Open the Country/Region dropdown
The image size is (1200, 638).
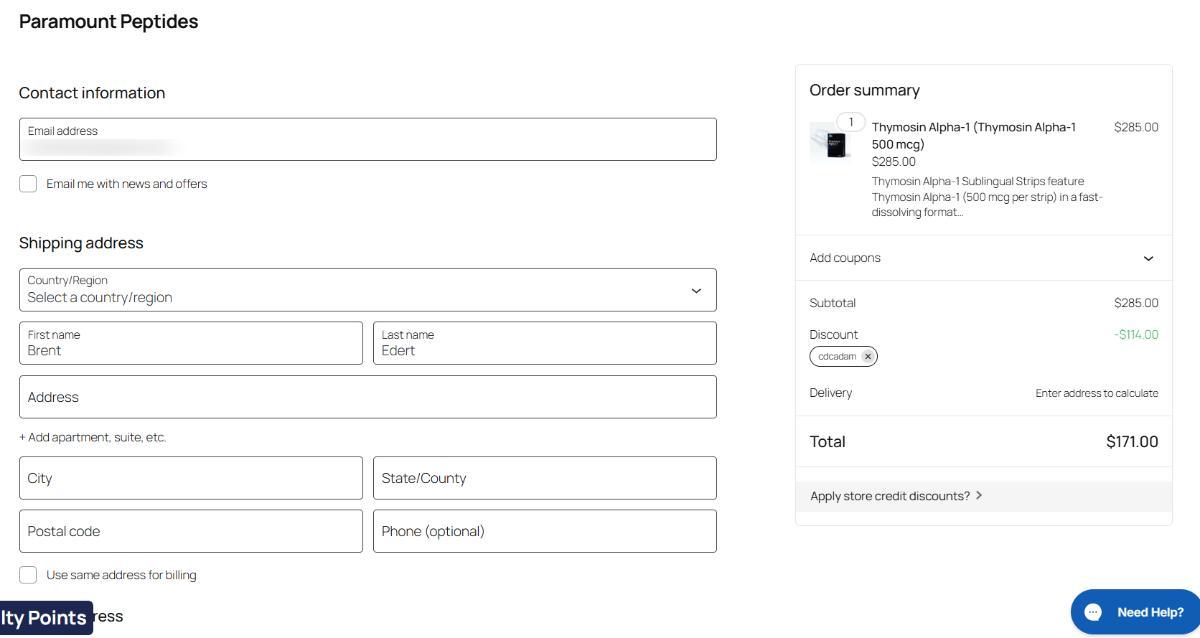(x=367, y=290)
